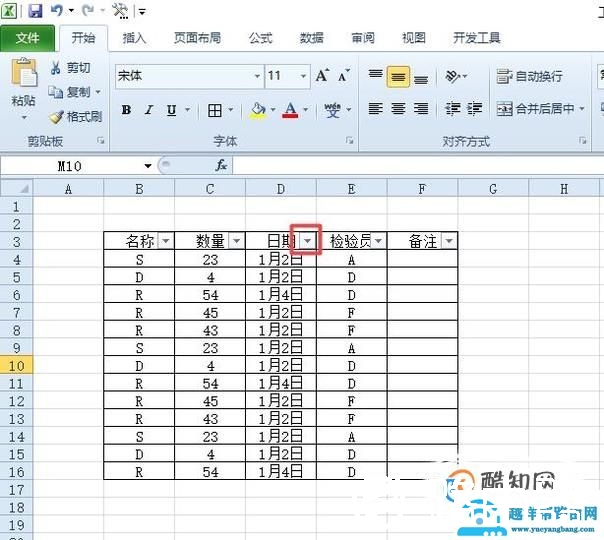Switch to the 开发工具 Developer tab
The image size is (604, 540).
[x=477, y=38]
